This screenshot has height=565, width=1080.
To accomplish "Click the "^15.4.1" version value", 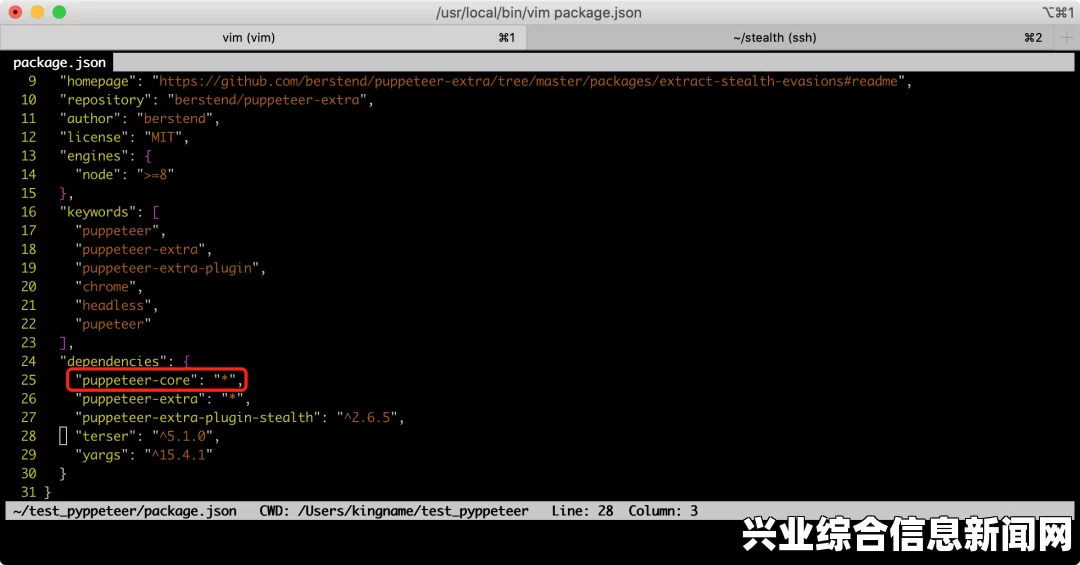I will (x=178, y=454).
